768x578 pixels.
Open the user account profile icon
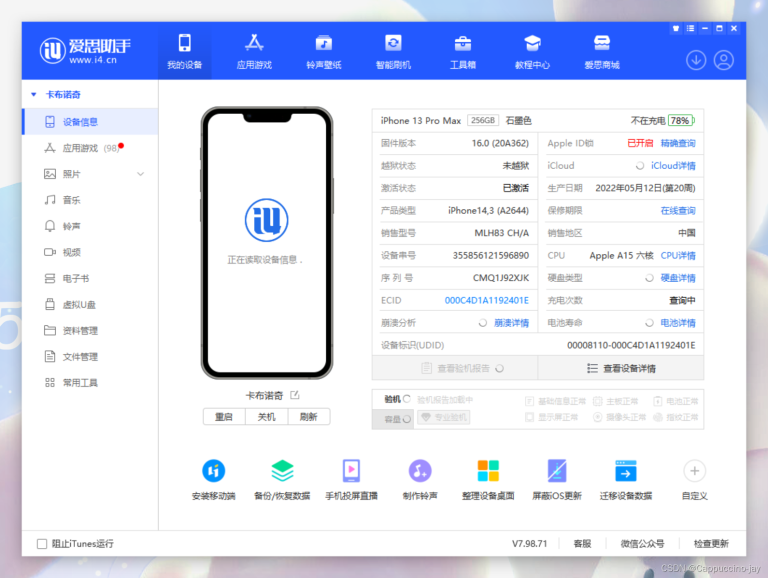tap(723, 60)
